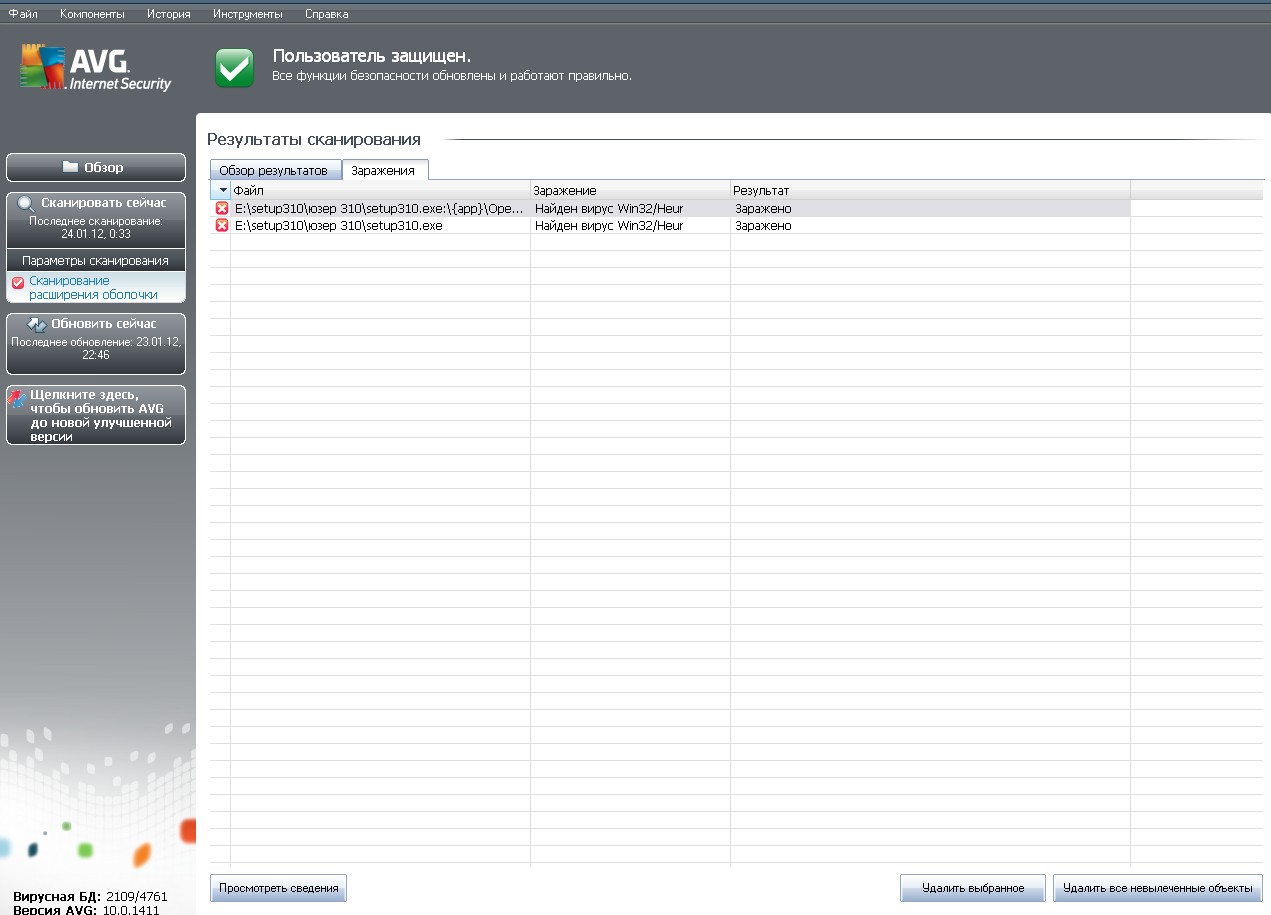Viewport: 1271px width, 915px height.
Task: Open the Обзор section in sidebar
Action: [x=96, y=167]
